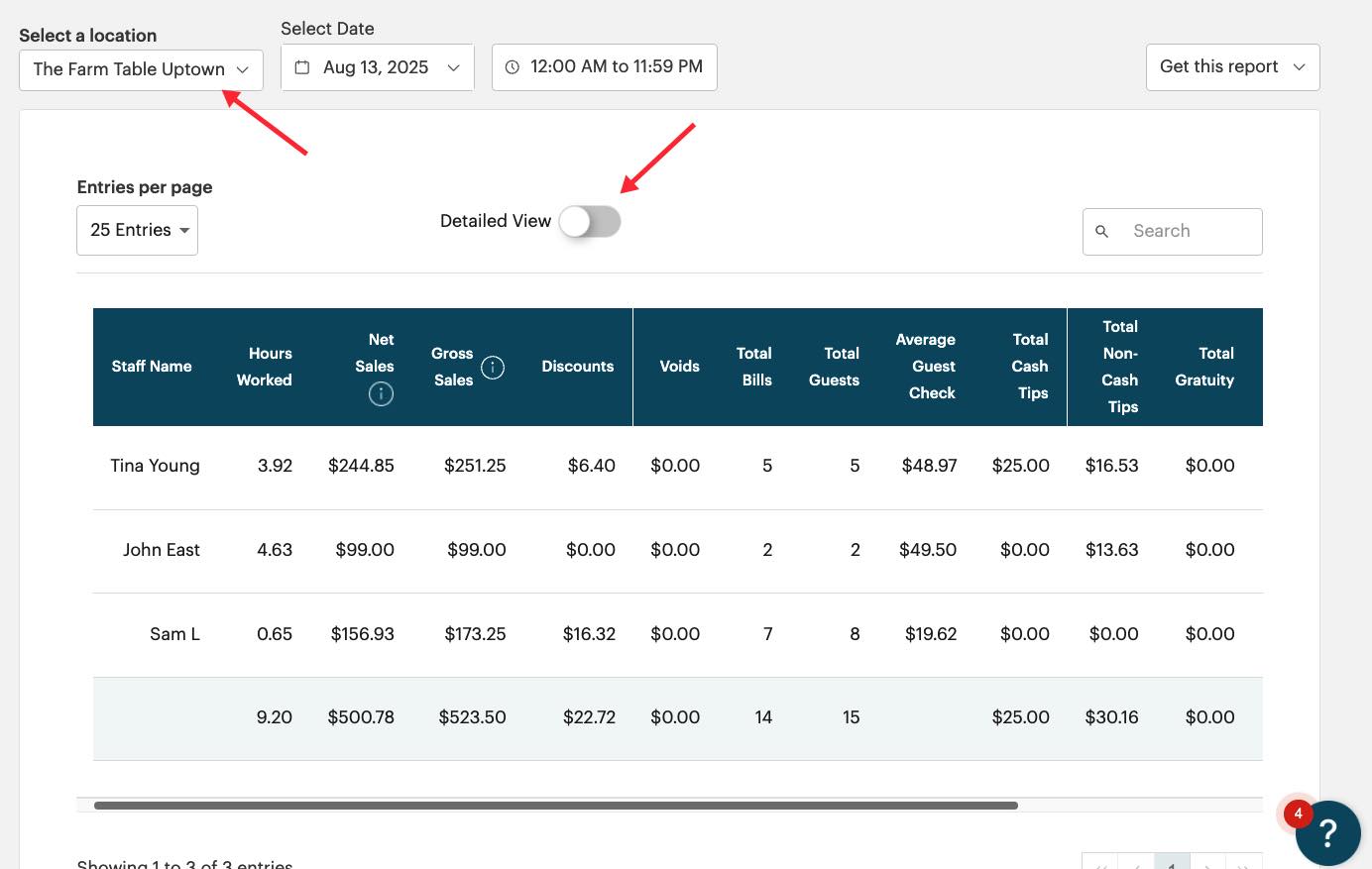Toggle the Detailed View switch

coord(590,222)
